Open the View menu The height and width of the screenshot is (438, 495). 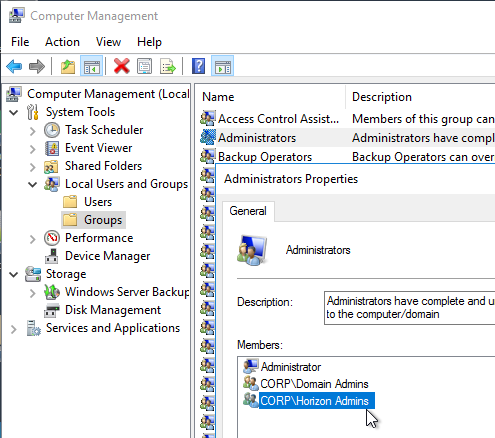coord(108,42)
